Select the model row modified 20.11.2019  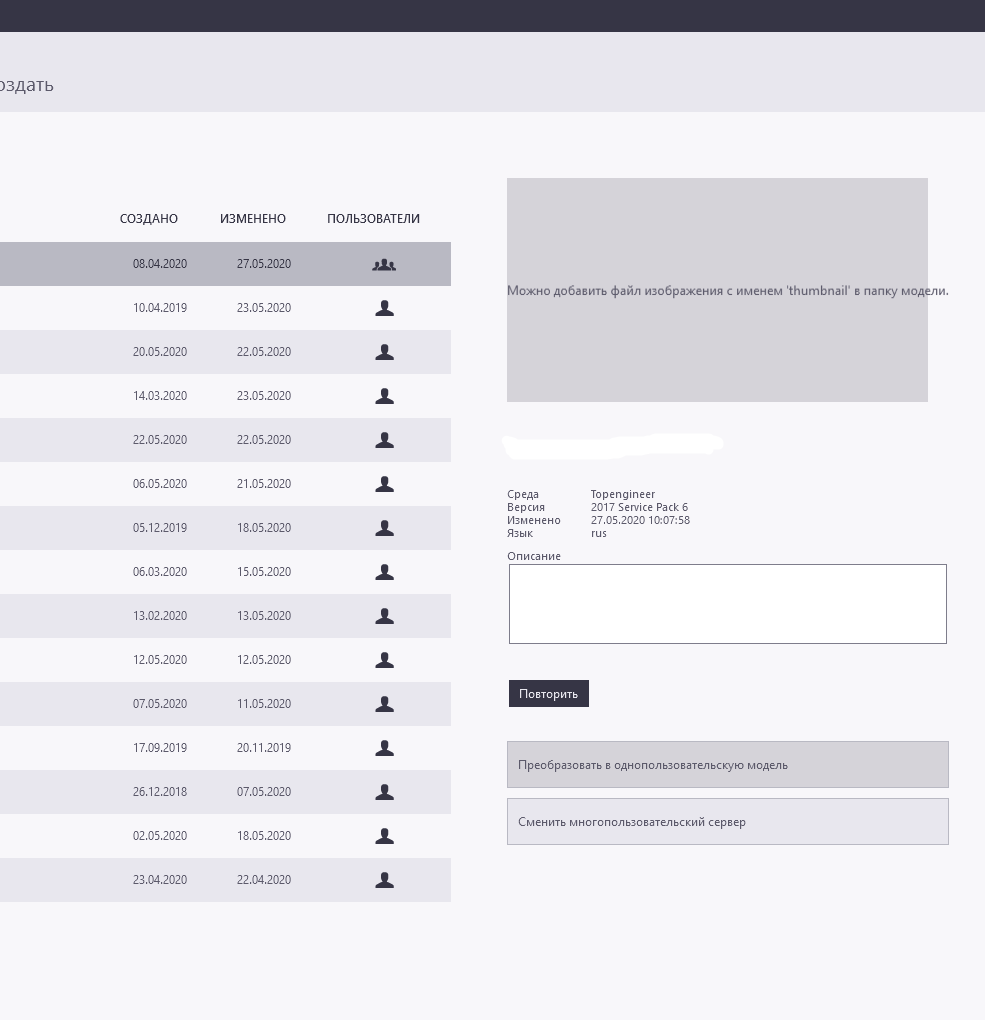225,748
